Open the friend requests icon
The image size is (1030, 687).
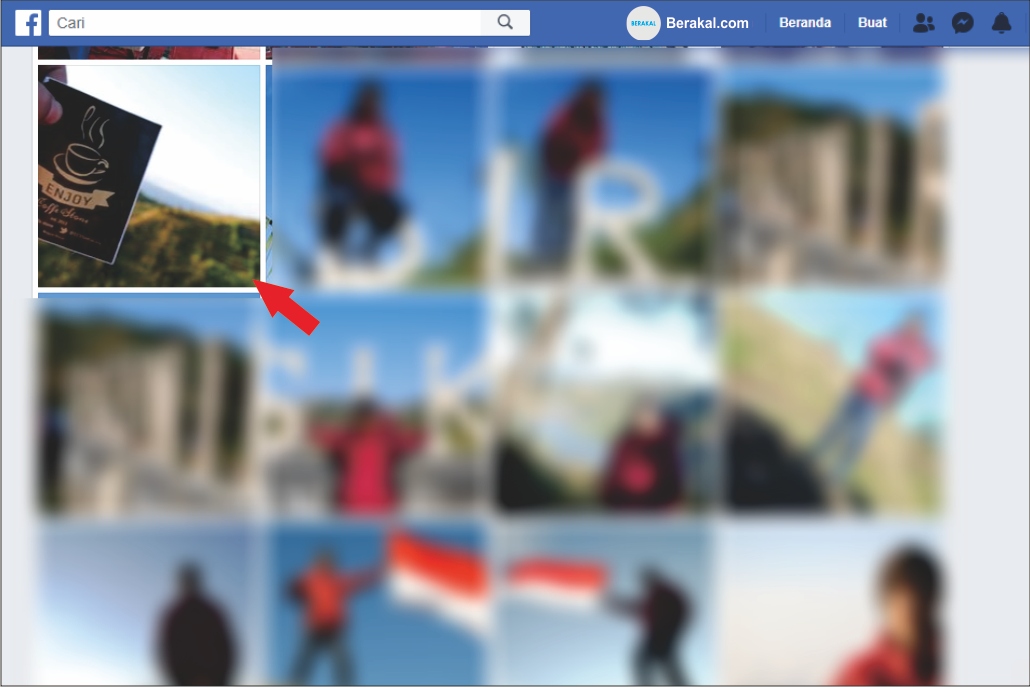pyautogui.click(x=924, y=23)
